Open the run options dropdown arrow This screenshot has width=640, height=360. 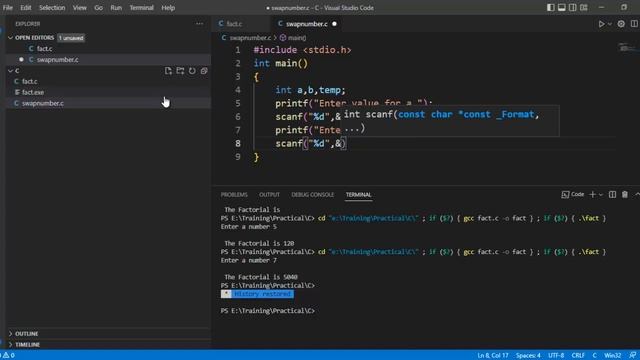609,24
